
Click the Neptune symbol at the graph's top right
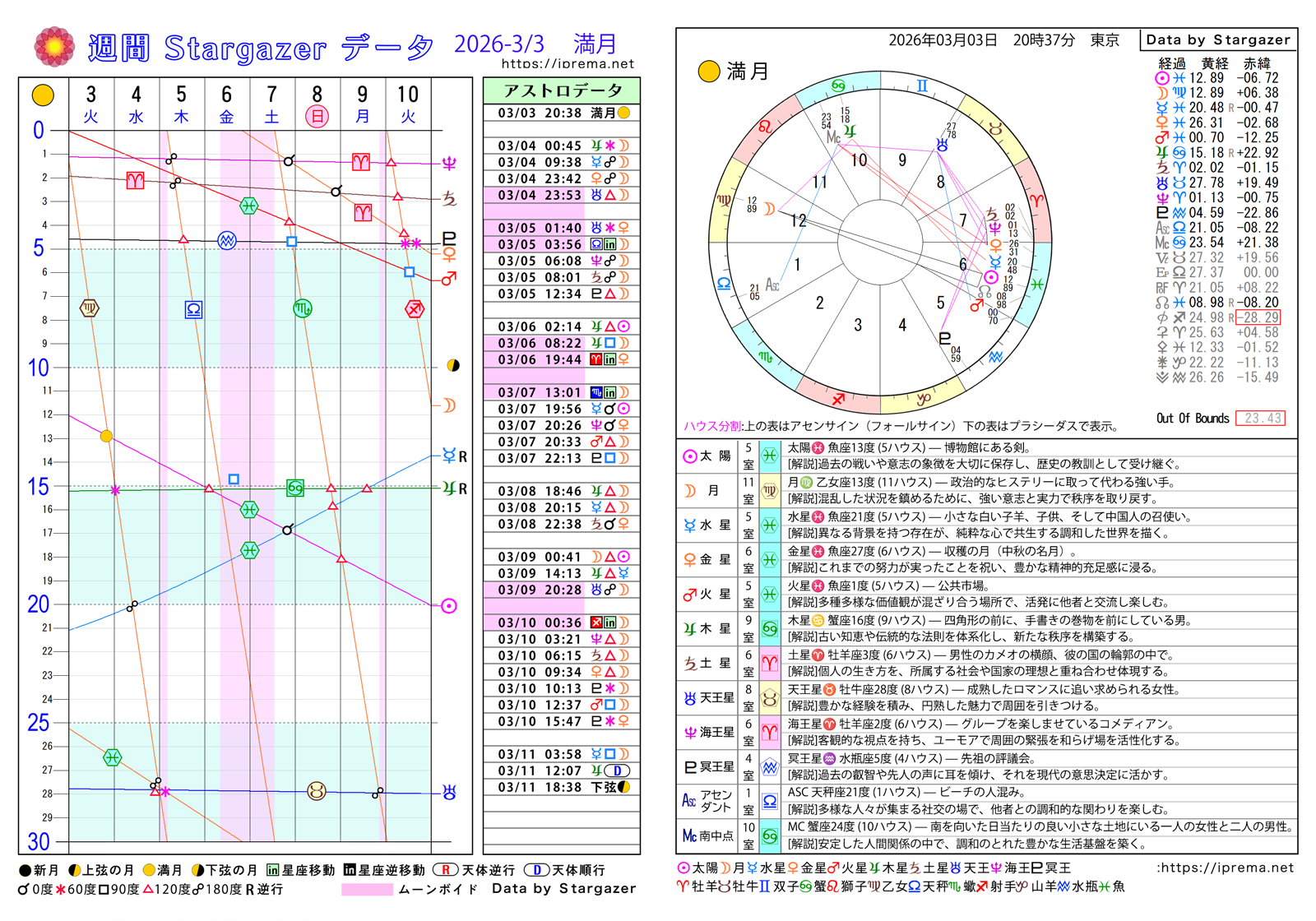[x=449, y=163]
